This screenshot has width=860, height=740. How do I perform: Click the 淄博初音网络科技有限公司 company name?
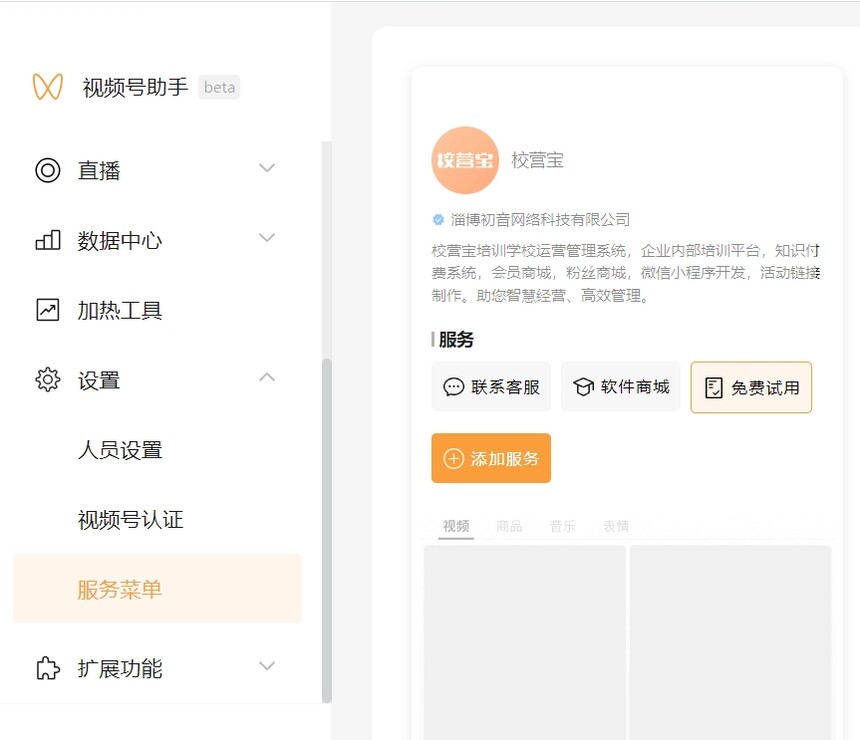(540, 219)
